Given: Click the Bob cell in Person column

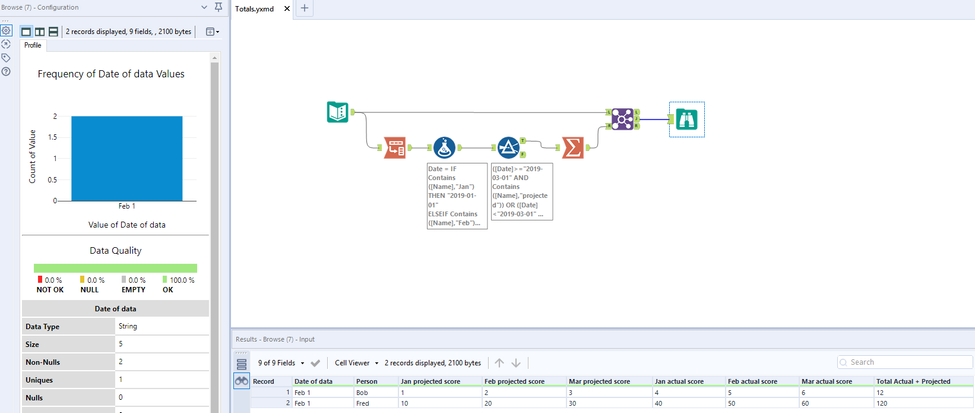Looking at the screenshot, I should click(x=376, y=392).
